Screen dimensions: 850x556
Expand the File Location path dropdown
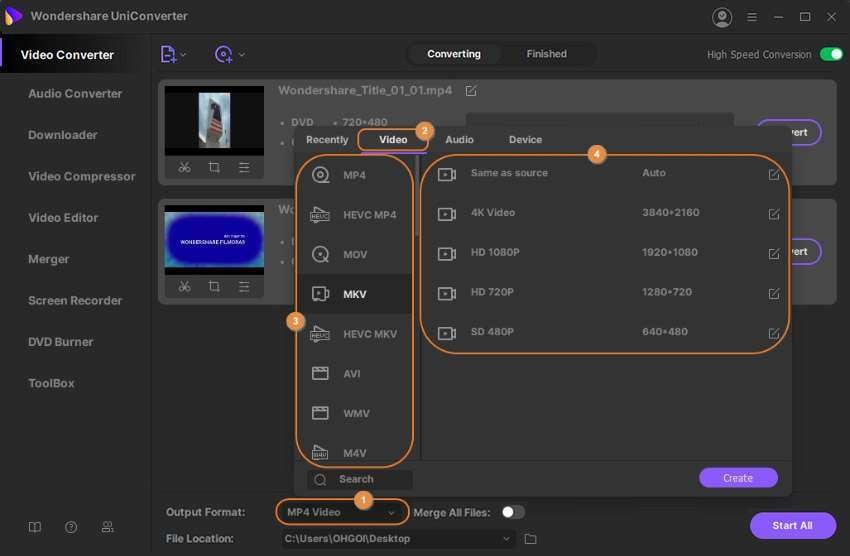coord(507,539)
